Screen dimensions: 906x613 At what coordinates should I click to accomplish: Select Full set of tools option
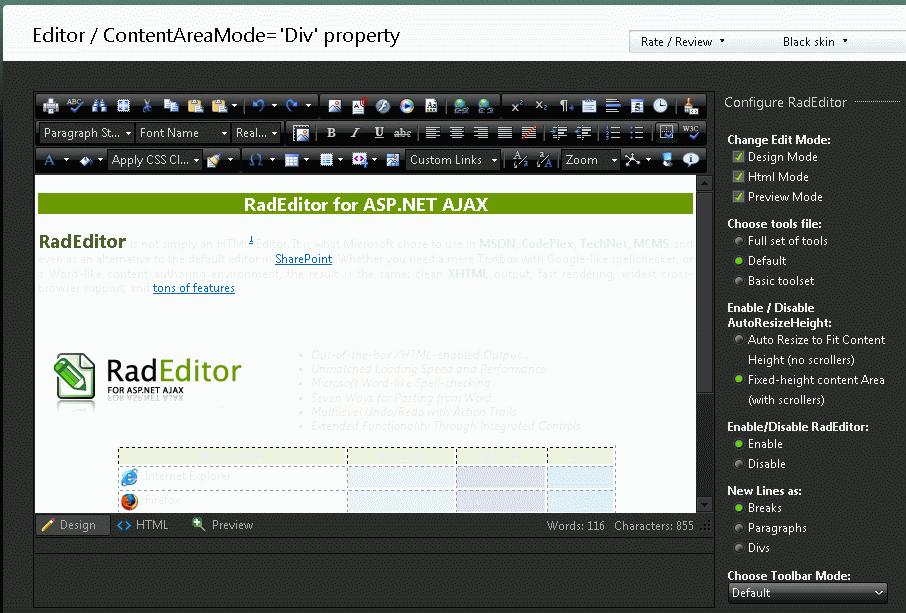[x=738, y=241]
